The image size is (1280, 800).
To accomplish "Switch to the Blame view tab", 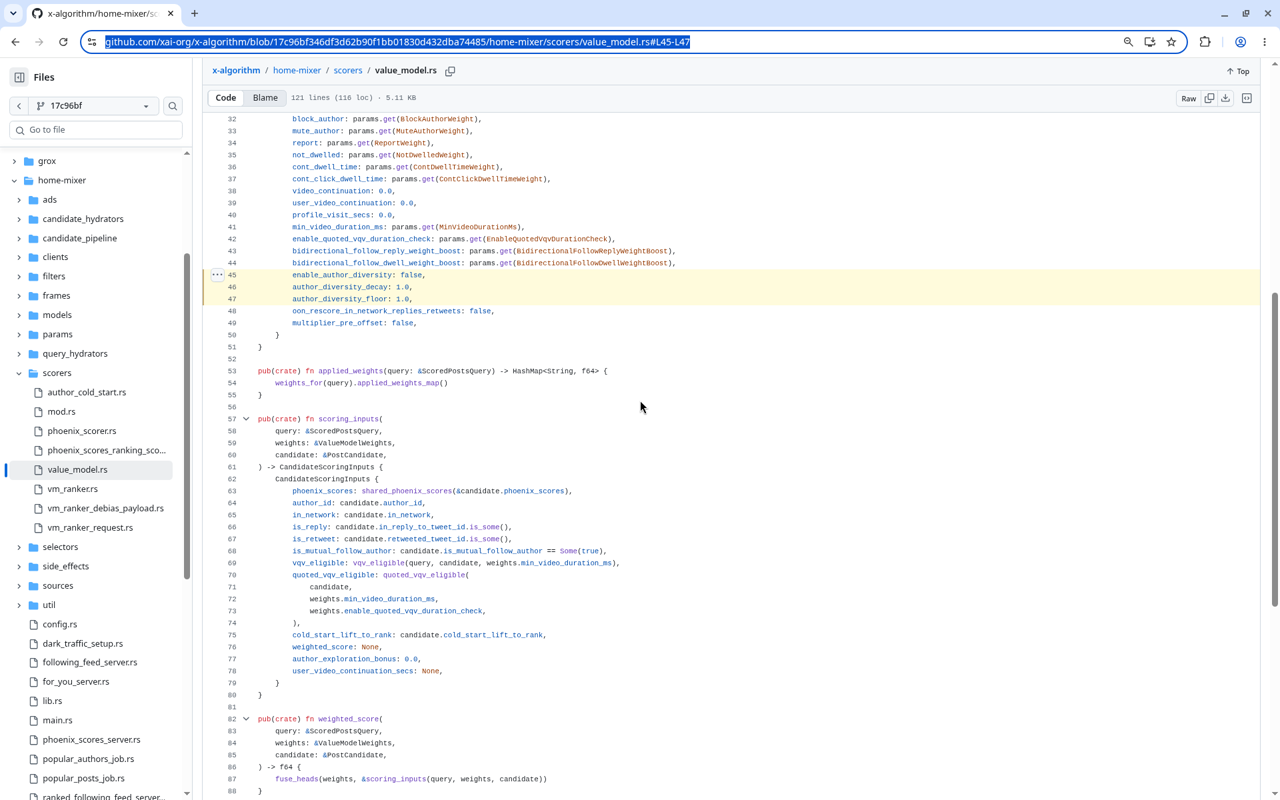I will click(265, 98).
